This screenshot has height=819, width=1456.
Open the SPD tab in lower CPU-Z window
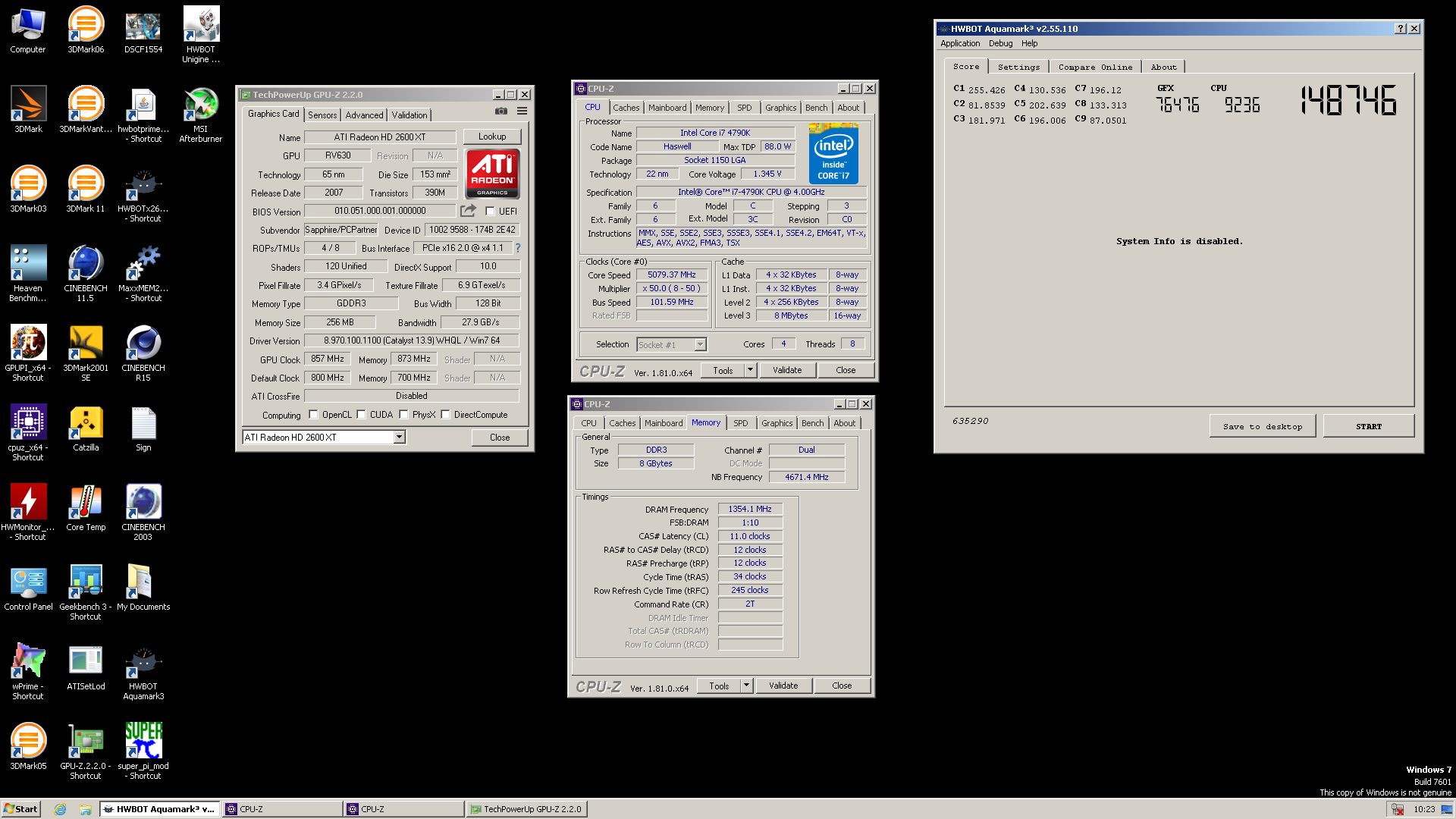coord(741,423)
